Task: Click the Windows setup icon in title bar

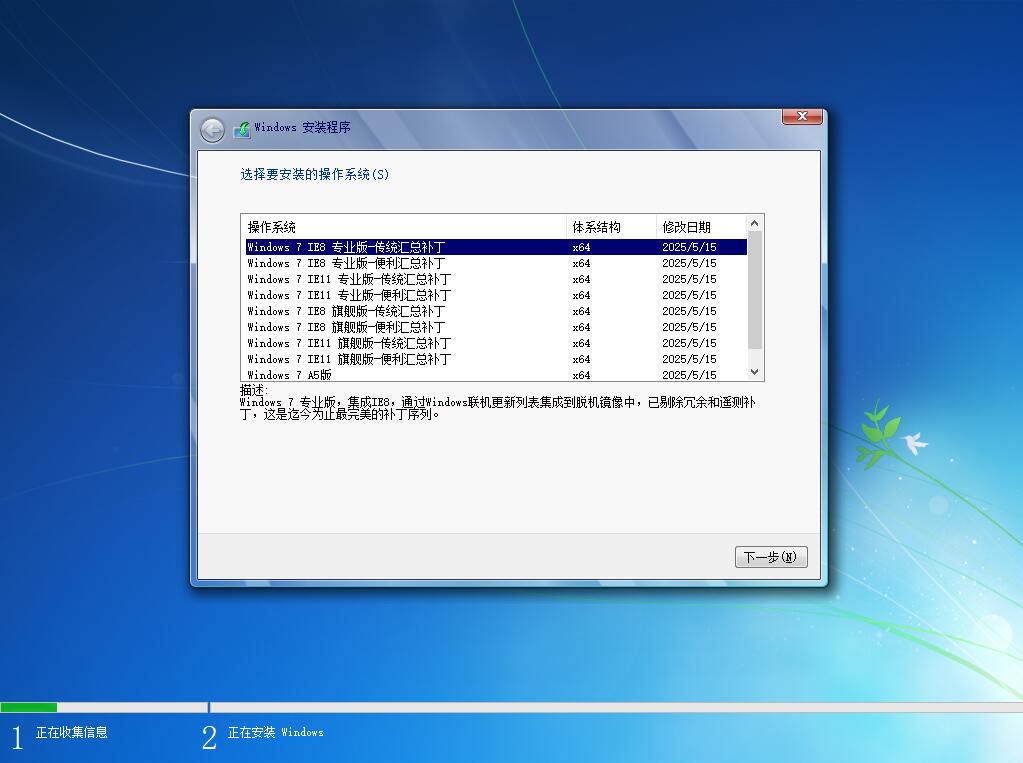Action: 241,129
